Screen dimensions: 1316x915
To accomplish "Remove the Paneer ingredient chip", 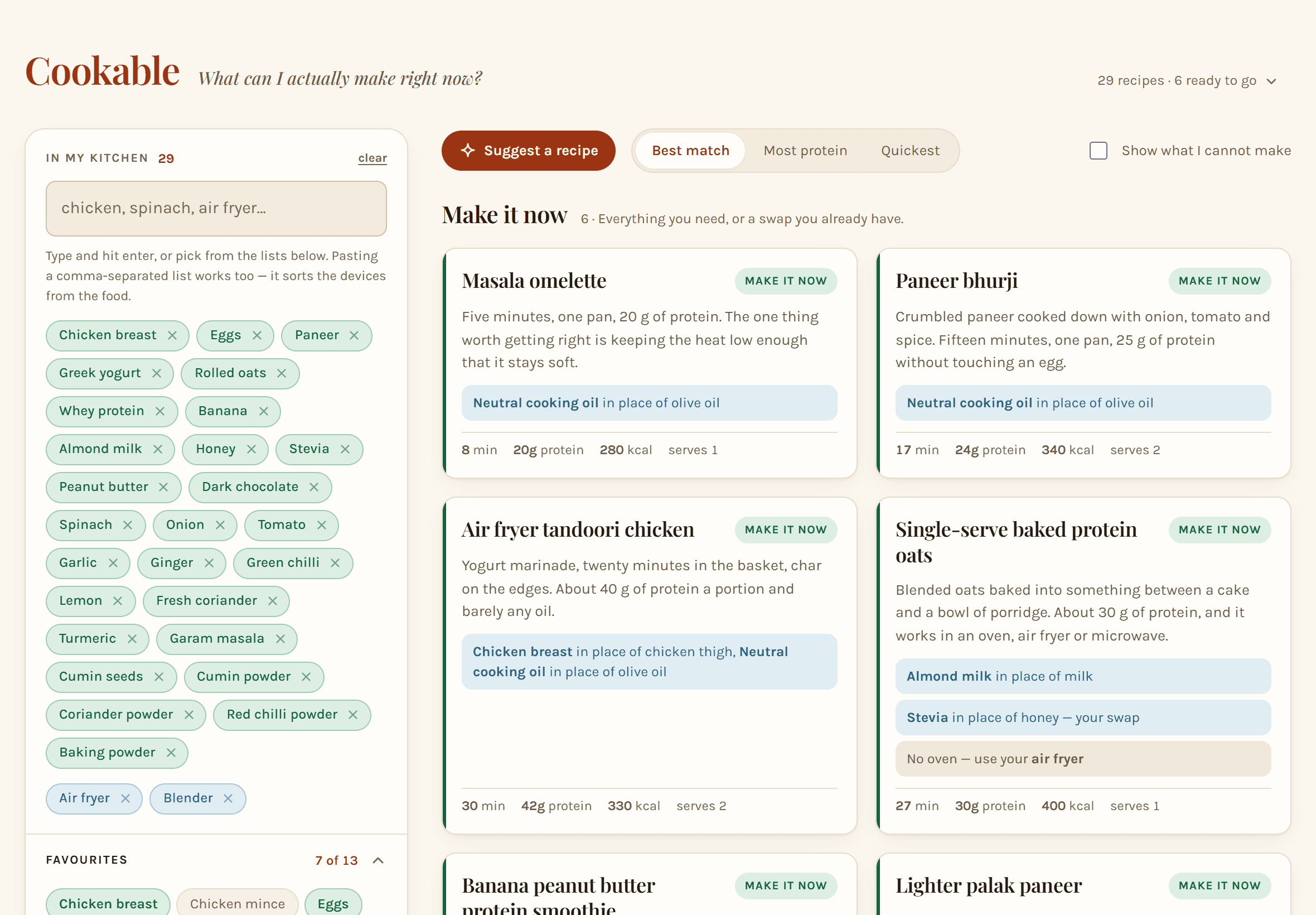I will click(354, 335).
